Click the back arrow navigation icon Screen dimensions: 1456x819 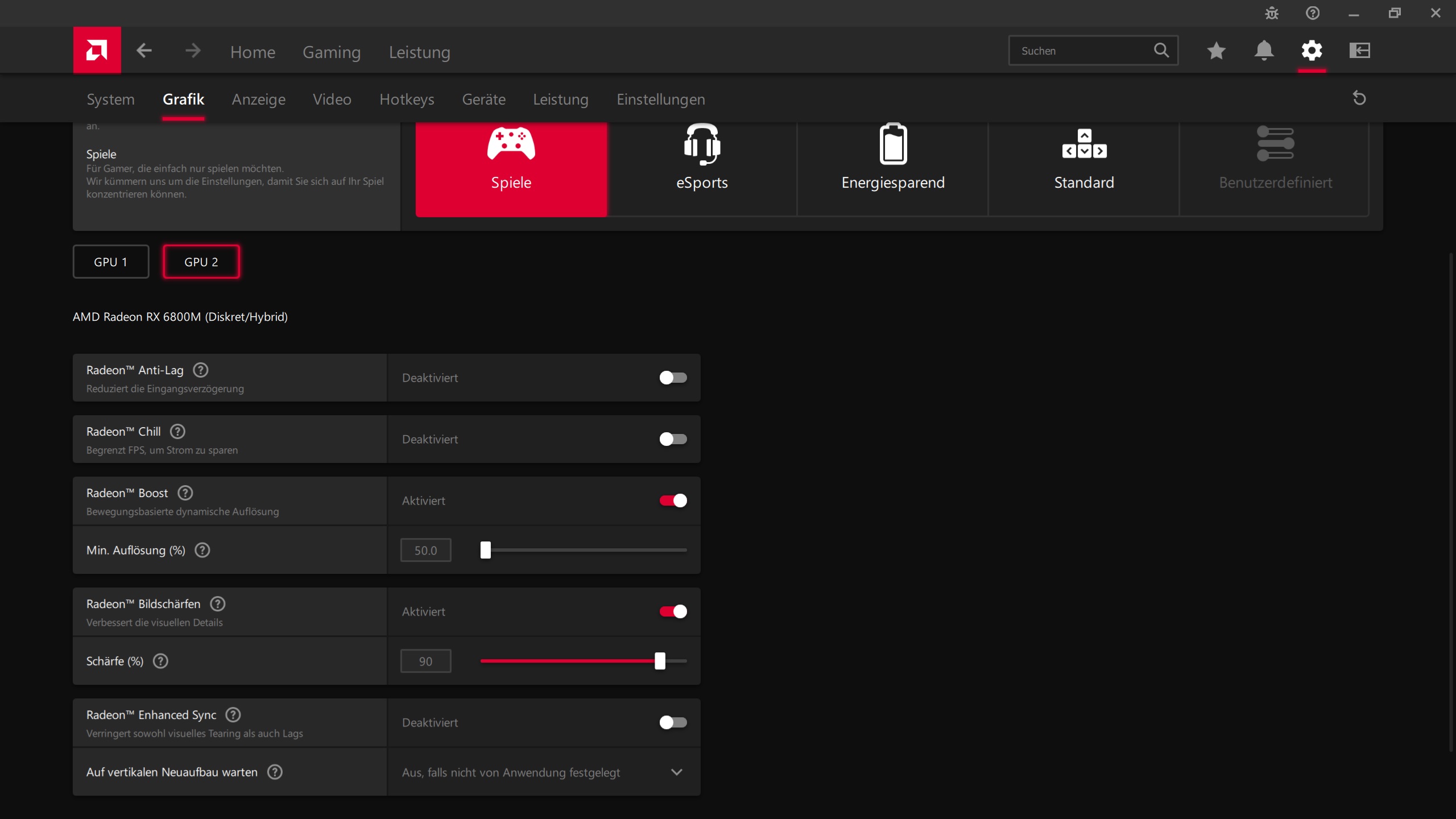[x=144, y=51]
